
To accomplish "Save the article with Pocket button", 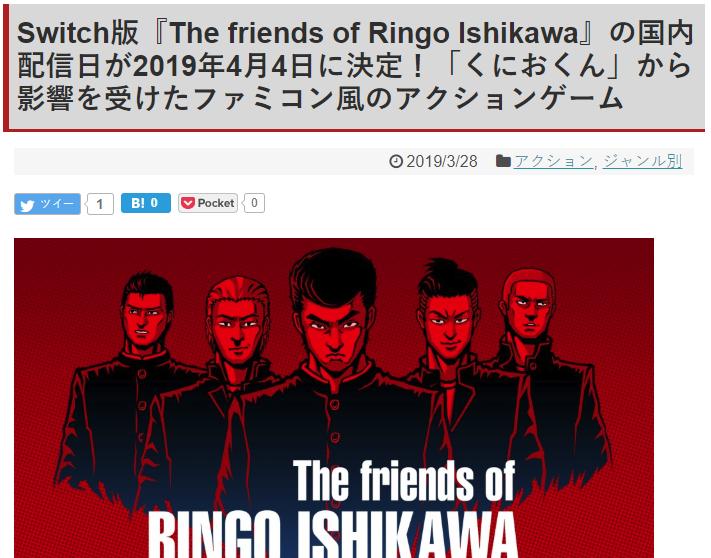I will (208, 203).
